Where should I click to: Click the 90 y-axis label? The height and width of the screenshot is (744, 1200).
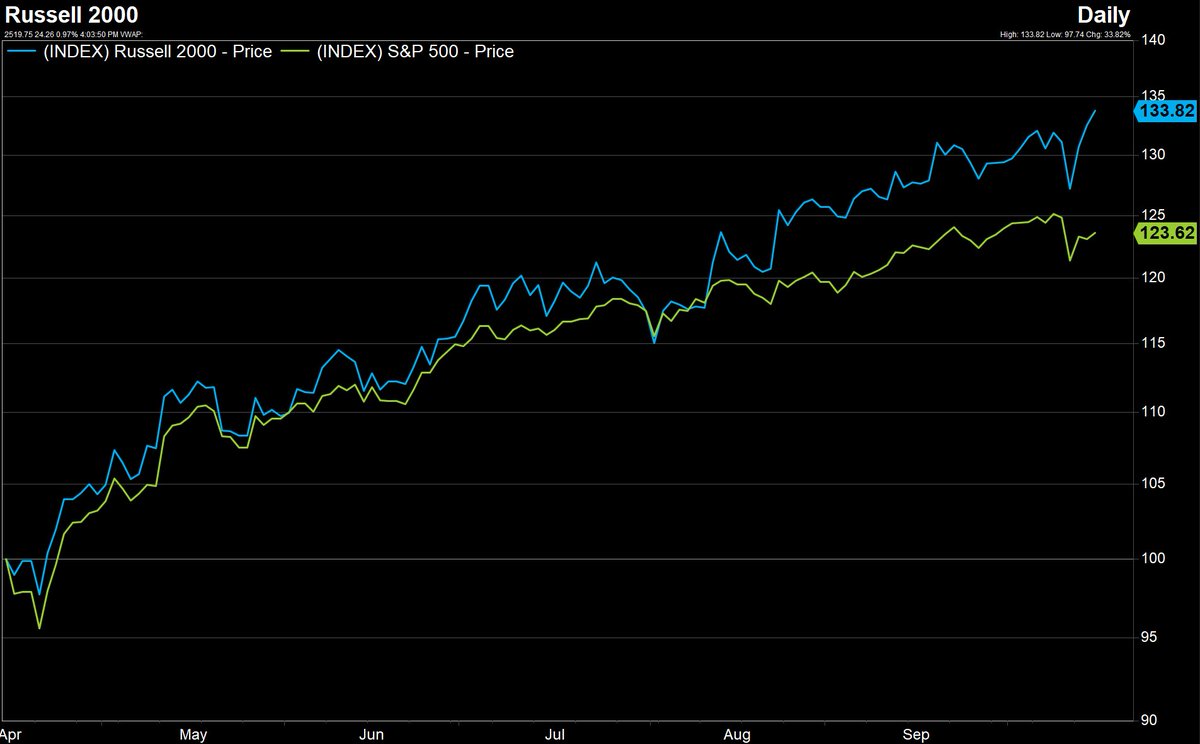[1147, 720]
